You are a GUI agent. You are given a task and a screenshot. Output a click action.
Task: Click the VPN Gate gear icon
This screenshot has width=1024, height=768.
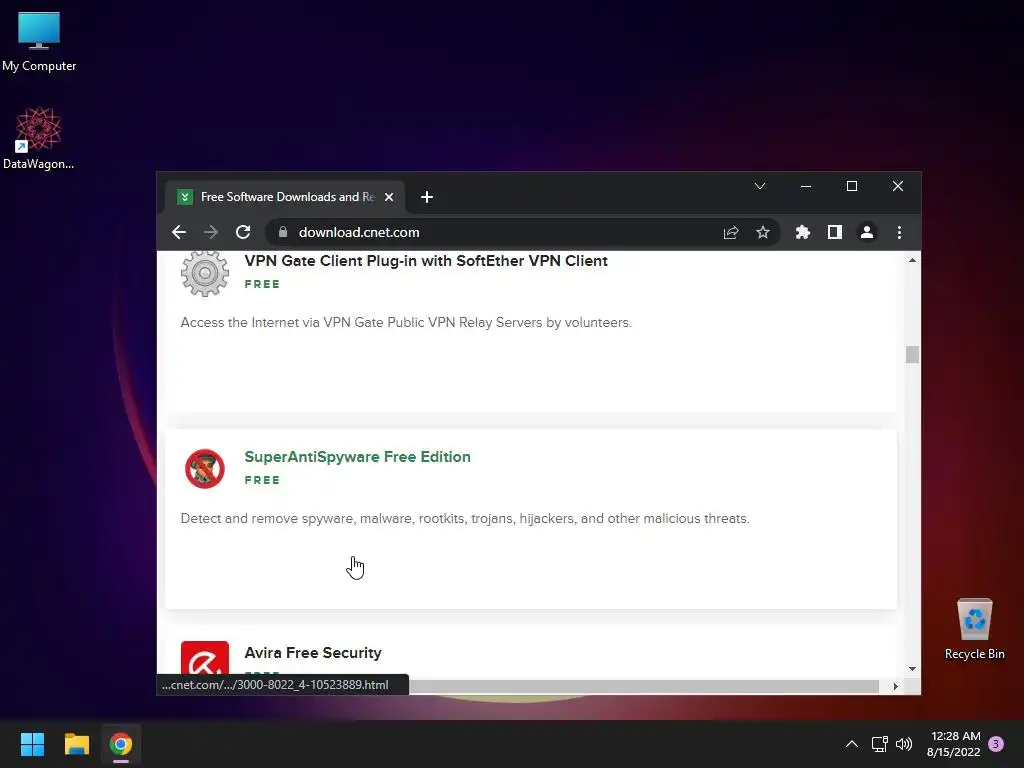click(205, 273)
